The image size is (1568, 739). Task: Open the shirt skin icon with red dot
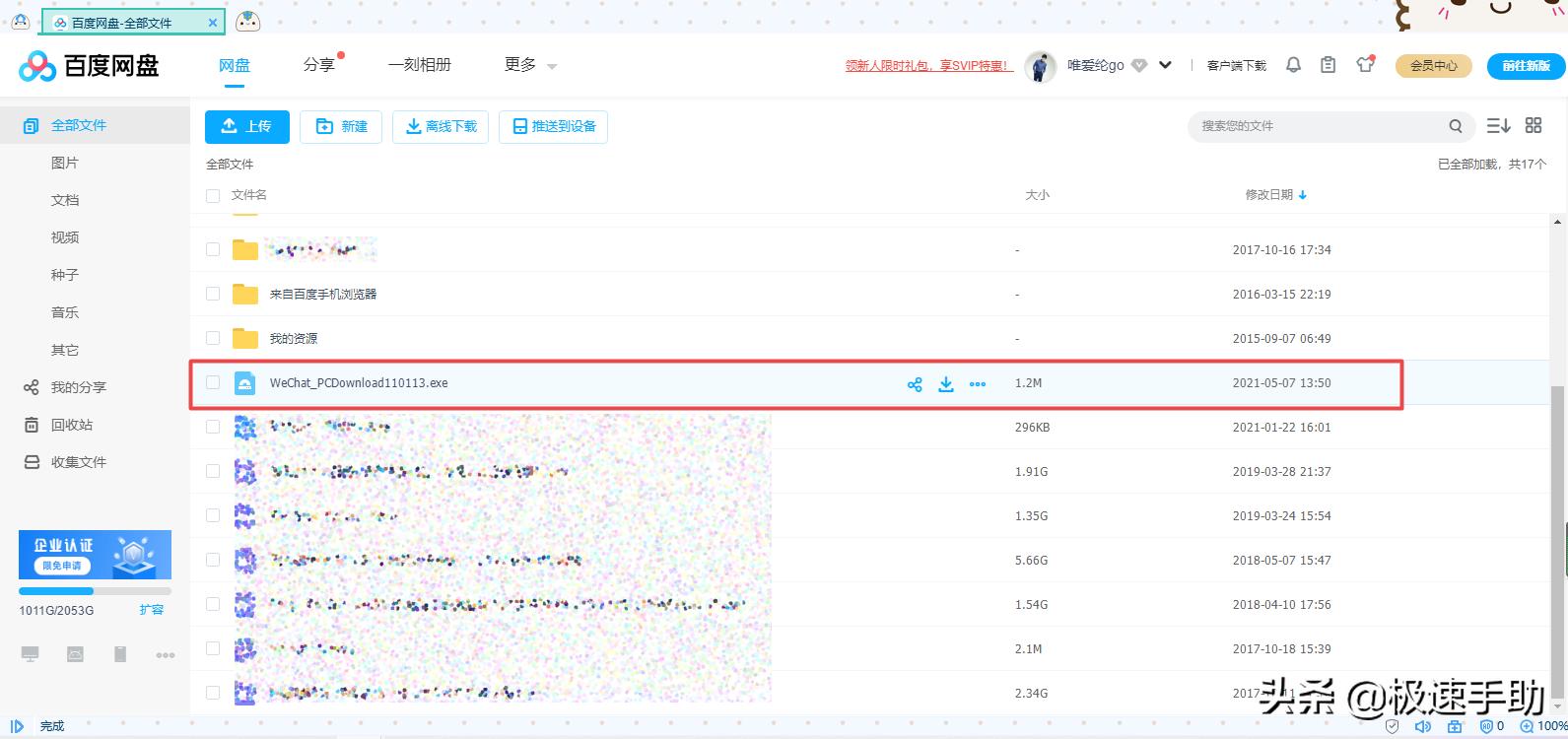(1365, 65)
